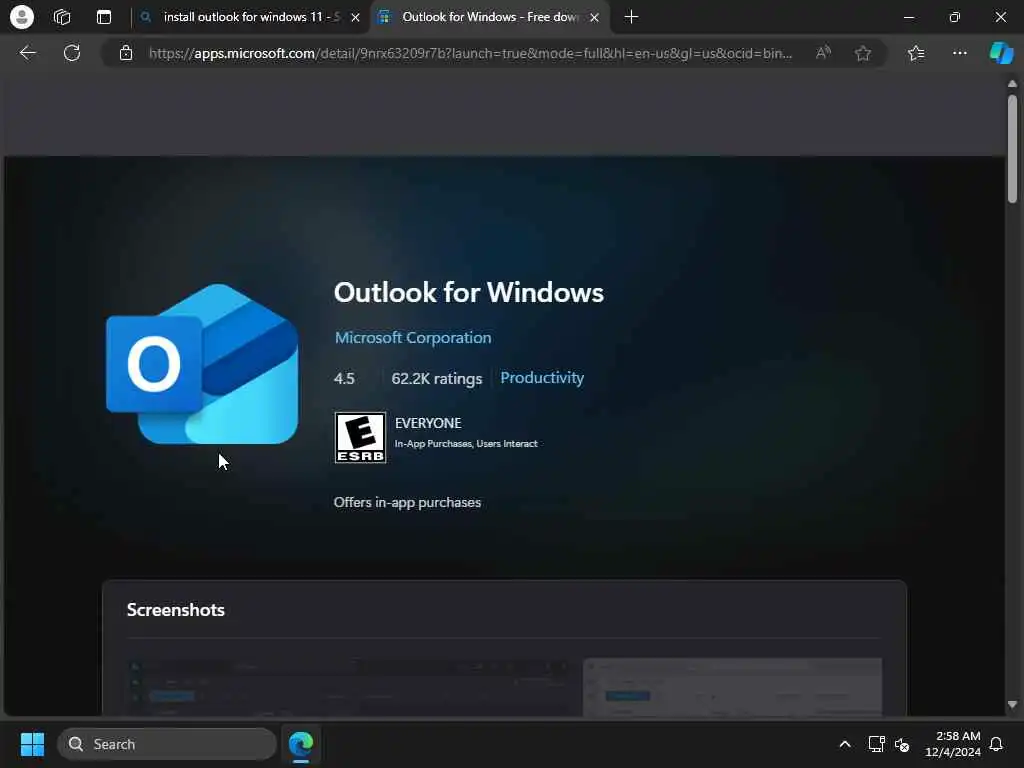
Task: Open the Windows Start menu
Action: 32,744
